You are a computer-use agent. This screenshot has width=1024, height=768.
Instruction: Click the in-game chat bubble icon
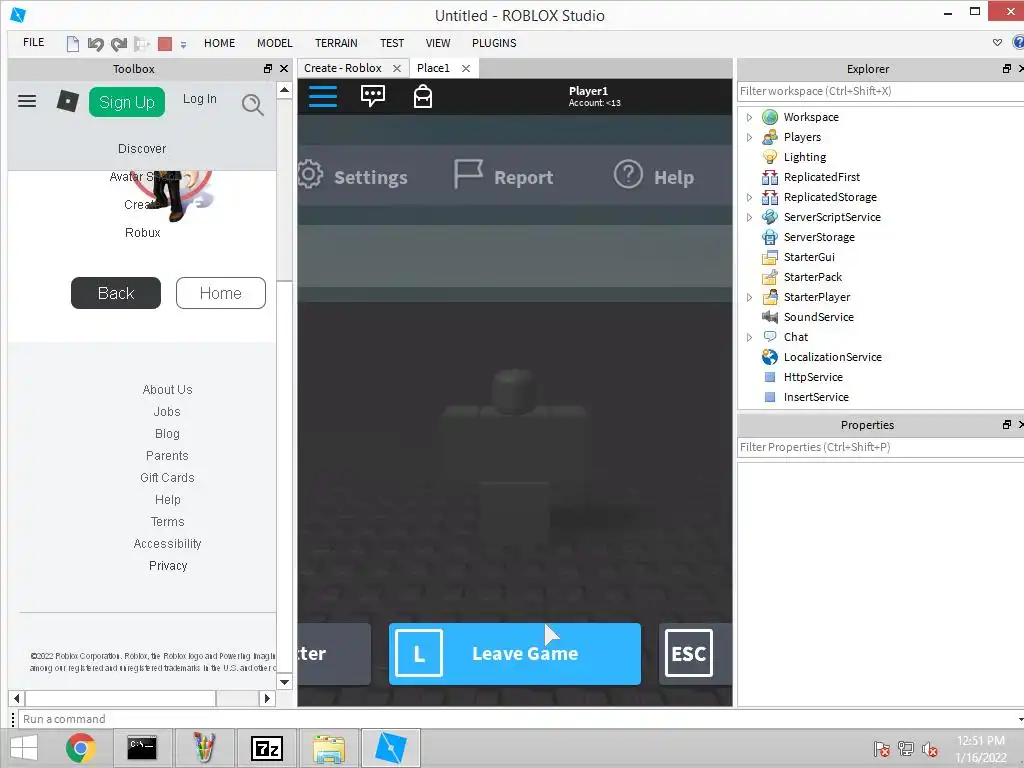(x=373, y=97)
